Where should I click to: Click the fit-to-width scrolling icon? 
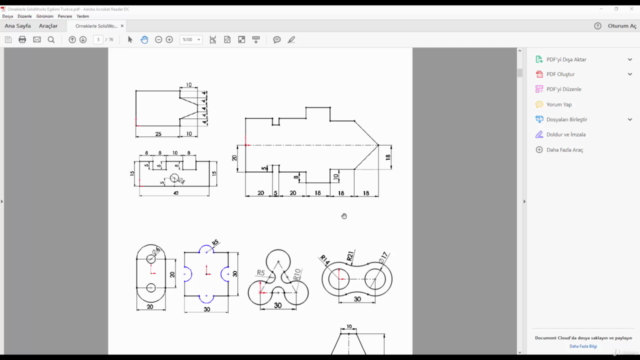point(213,40)
